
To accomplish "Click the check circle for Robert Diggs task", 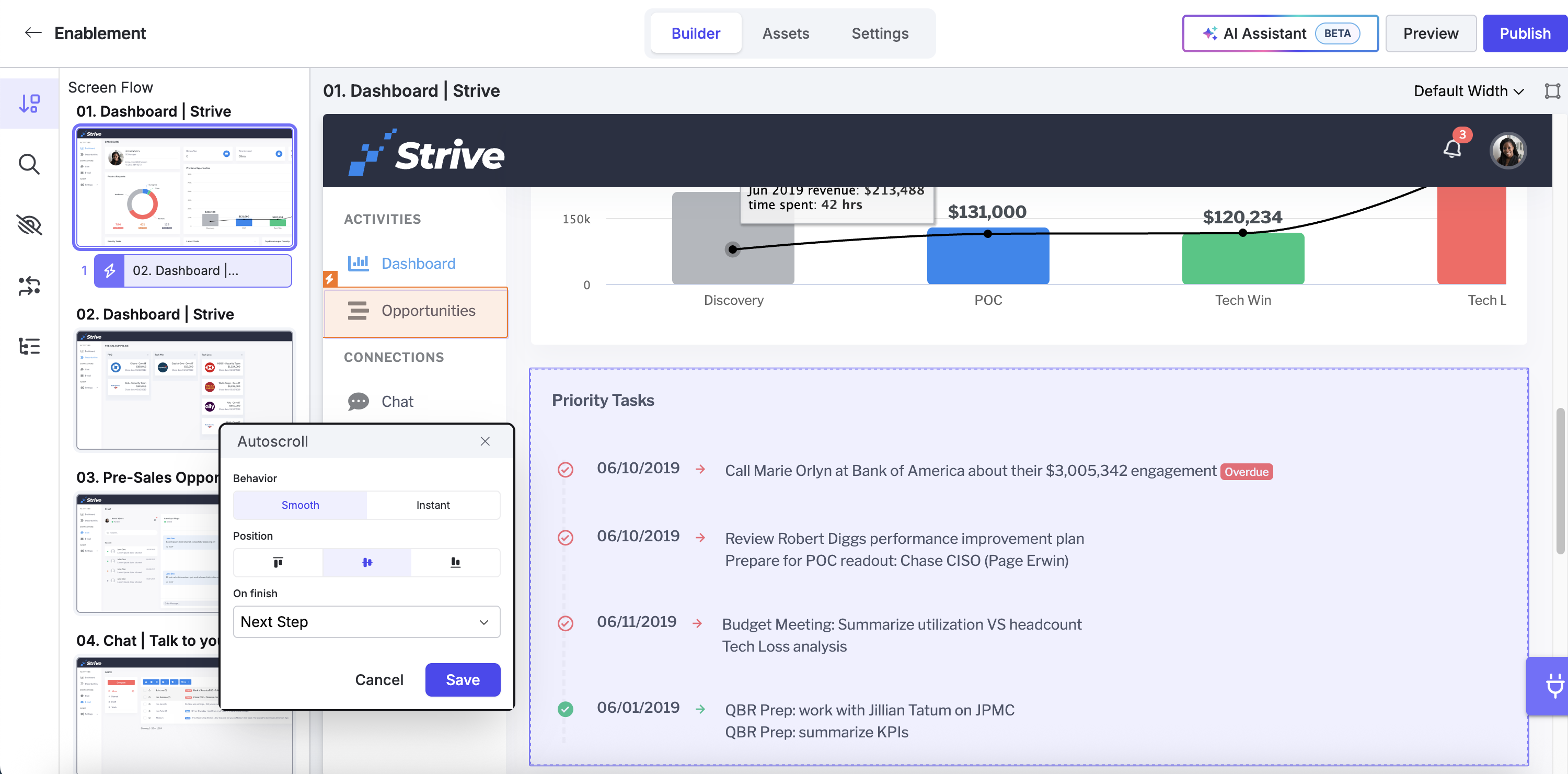I will [x=566, y=537].
